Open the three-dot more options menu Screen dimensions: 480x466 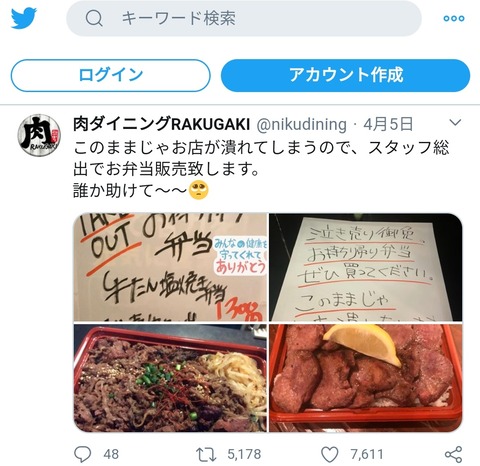pos(454,18)
